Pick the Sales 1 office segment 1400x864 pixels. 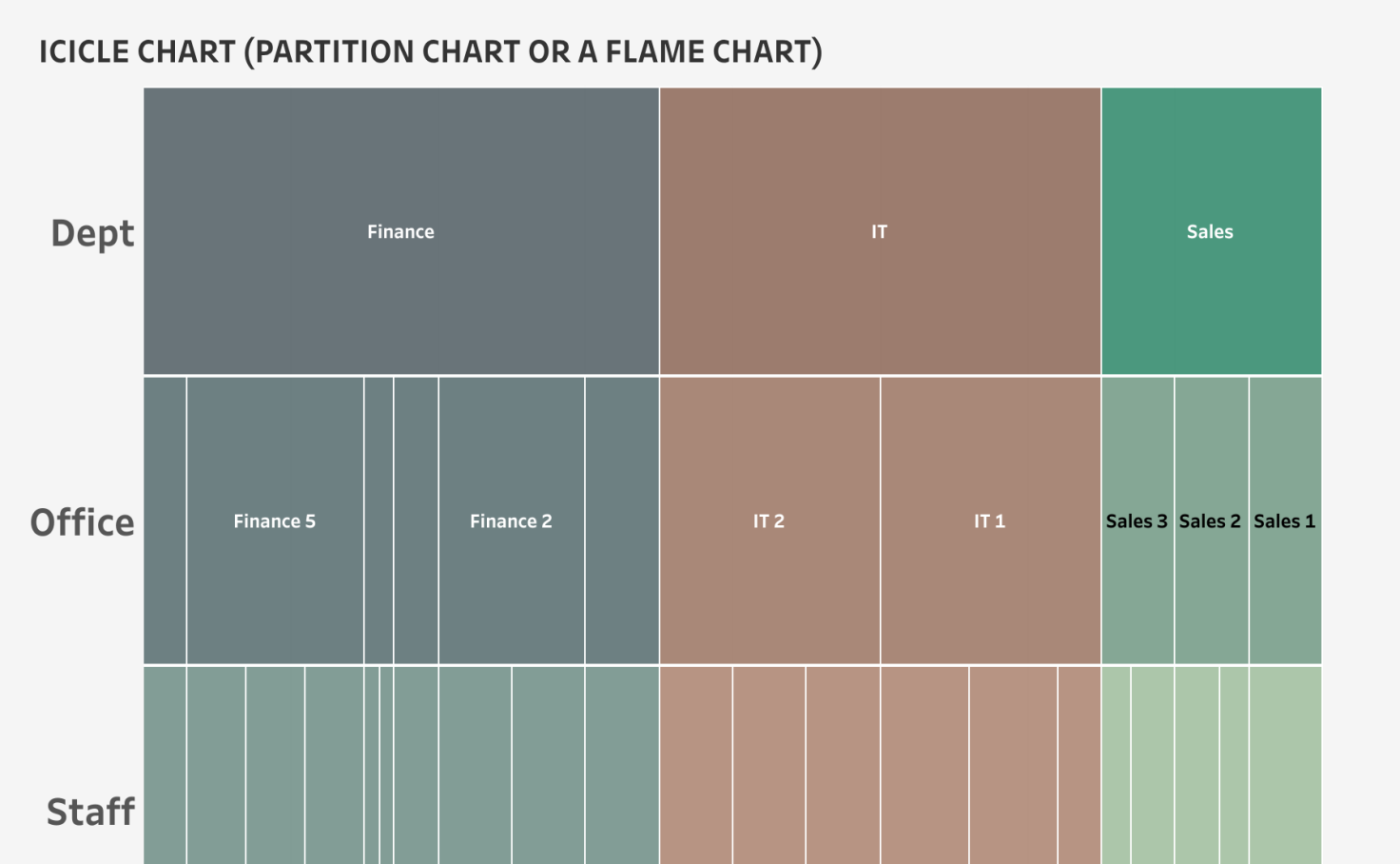click(x=1284, y=520)
